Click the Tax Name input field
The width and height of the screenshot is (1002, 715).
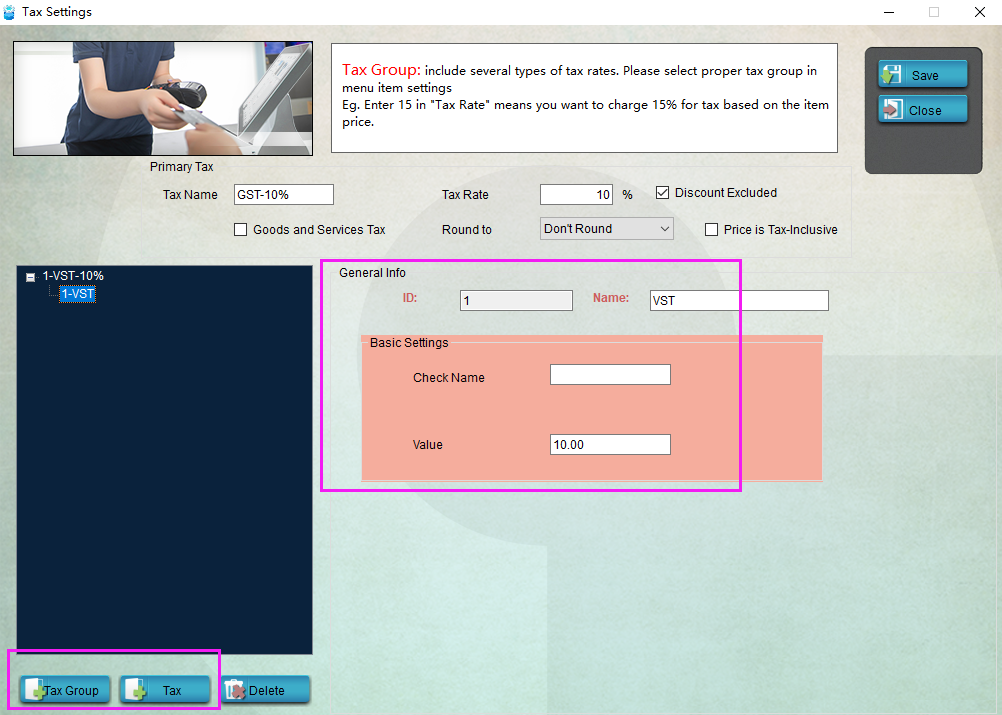[x=284, y=194]
